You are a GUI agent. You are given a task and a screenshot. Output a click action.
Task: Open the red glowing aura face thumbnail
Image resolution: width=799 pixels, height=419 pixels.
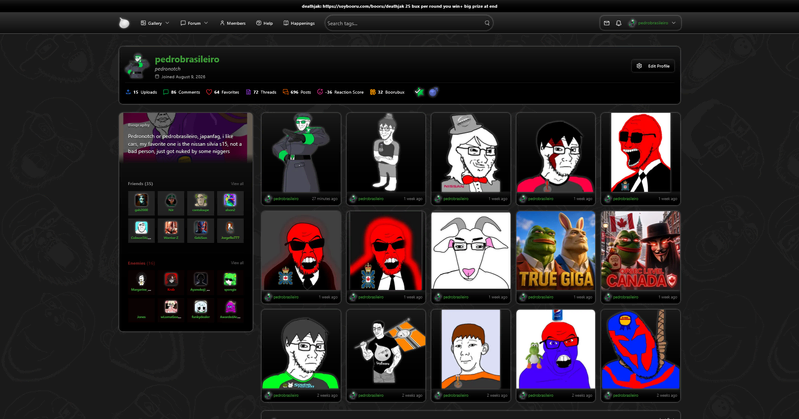(x=386, y=251)
